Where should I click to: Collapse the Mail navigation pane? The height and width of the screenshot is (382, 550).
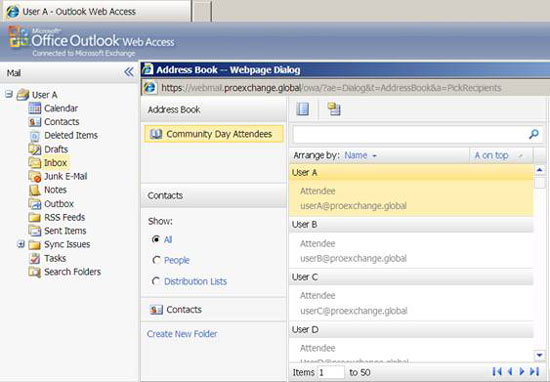click(x=129, y=72)
